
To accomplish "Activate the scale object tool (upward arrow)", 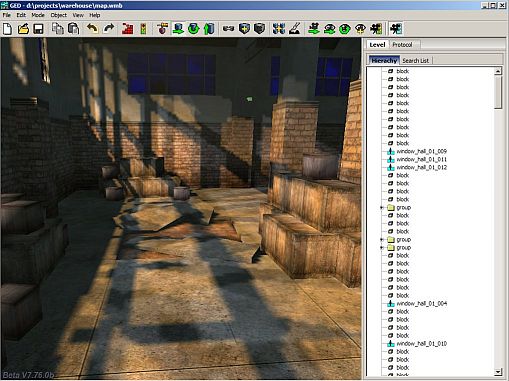I will pyautogui.click(x=209, y=29).
